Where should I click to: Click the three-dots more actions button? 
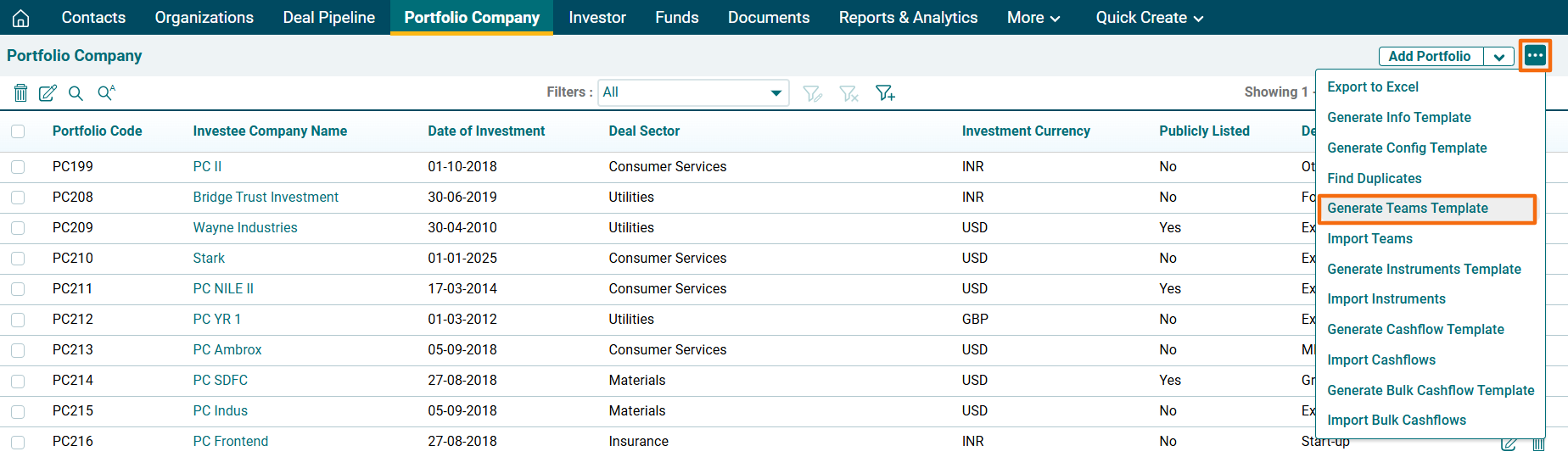pyautogui.click(x=1534, y=56)
